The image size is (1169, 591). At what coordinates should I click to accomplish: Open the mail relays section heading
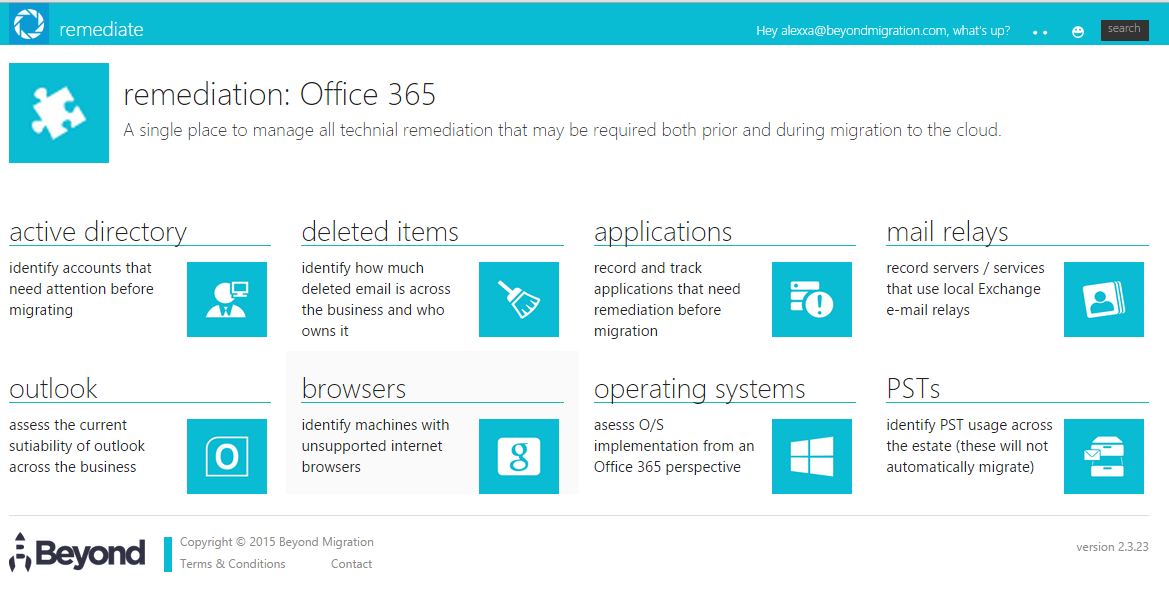tap(948, 233)
